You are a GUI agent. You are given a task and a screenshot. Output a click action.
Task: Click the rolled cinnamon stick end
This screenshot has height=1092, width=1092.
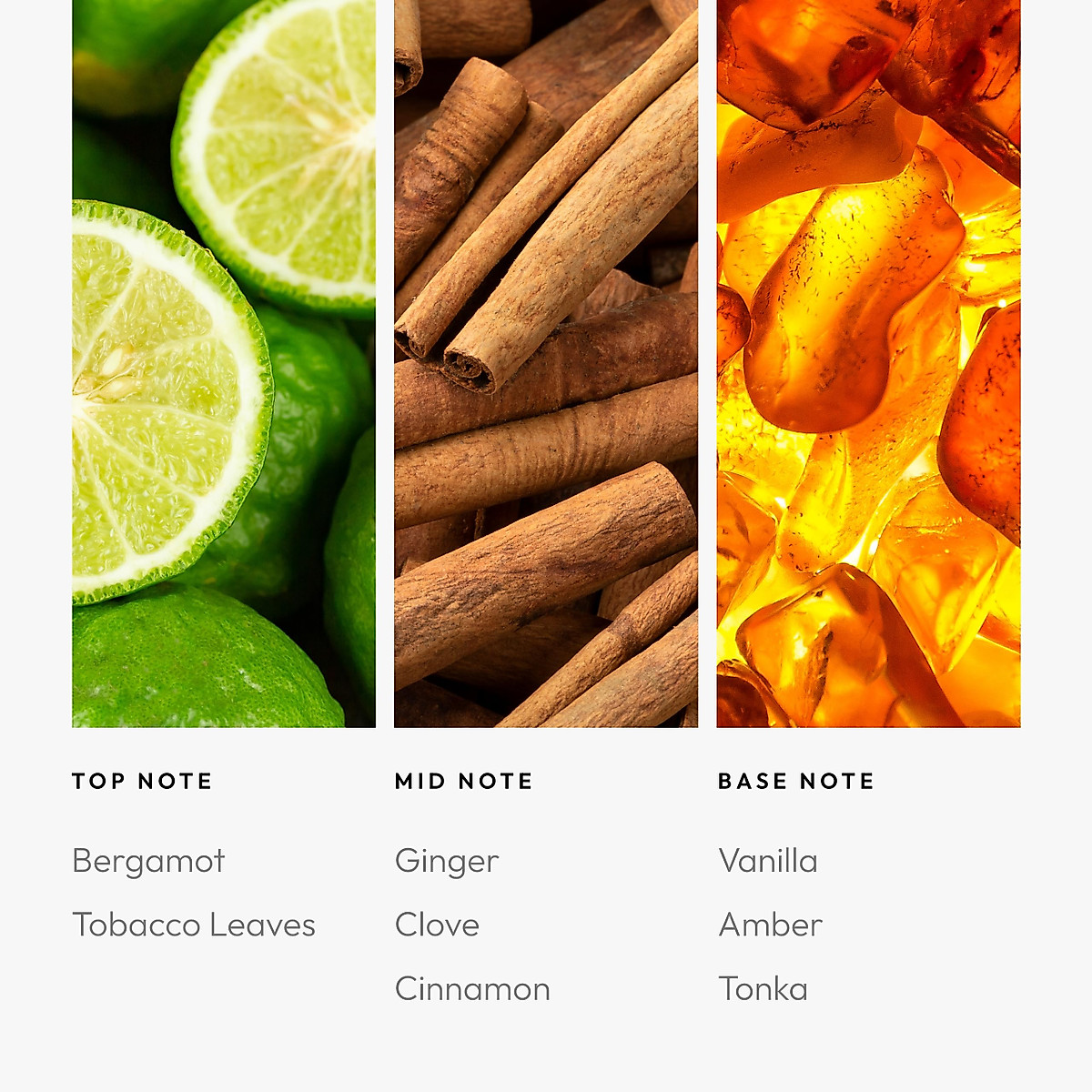coord(468,367)
